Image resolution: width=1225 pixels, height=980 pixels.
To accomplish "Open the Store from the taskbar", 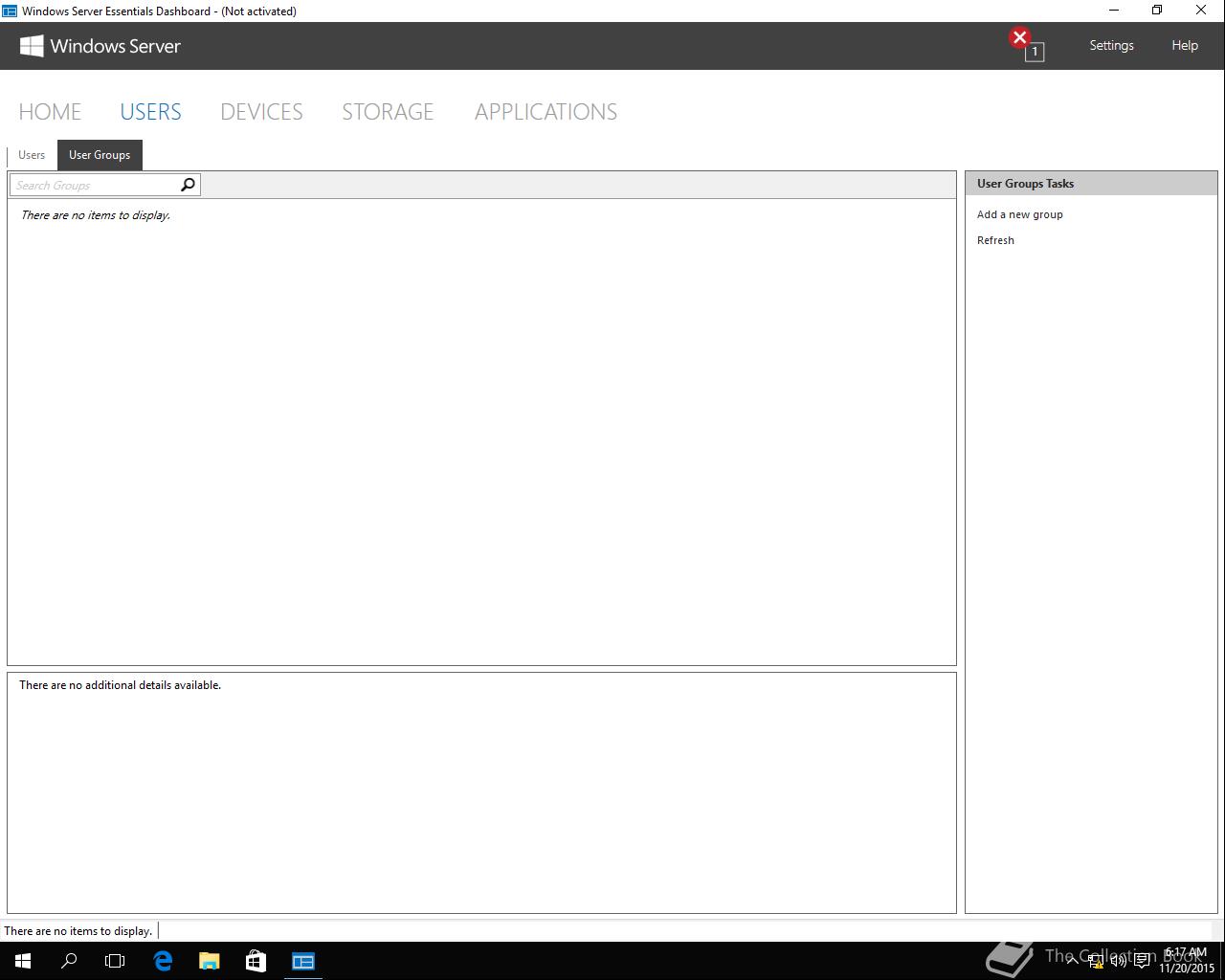I will pos(256,961).
